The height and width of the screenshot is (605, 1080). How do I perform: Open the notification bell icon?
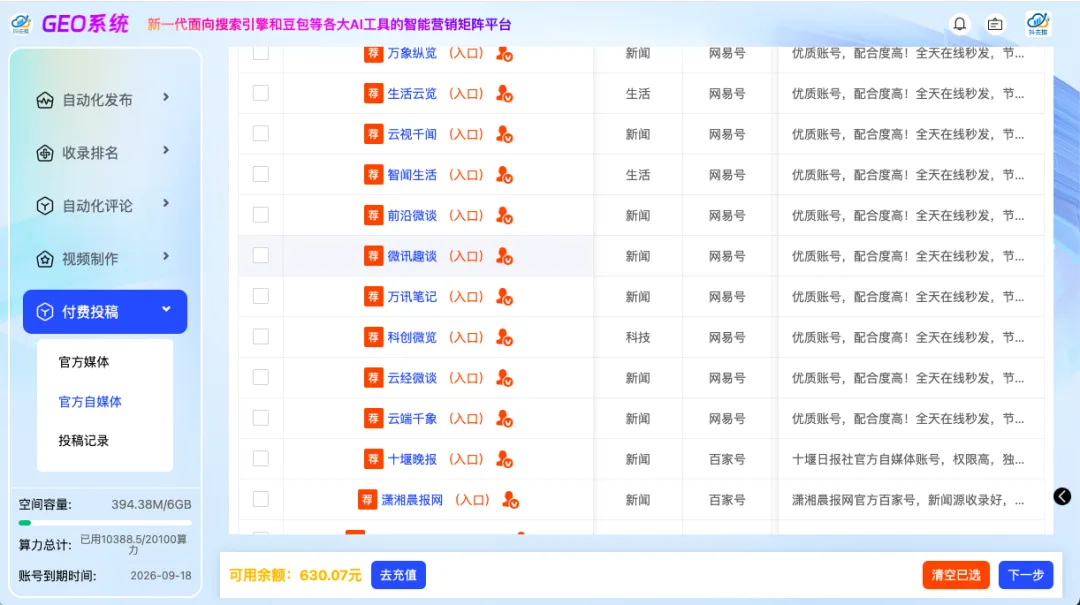(959, 24)
